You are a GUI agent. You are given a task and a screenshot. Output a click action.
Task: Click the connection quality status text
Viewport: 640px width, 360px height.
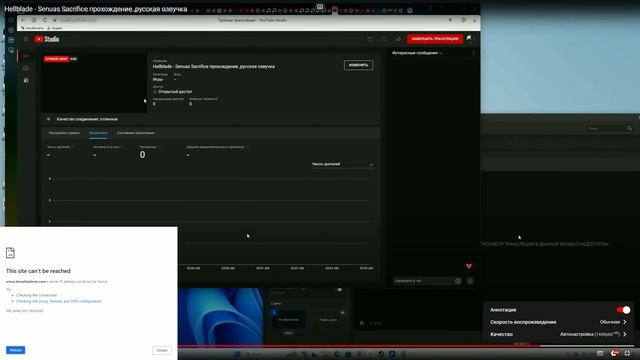click(x=87, y=119)
